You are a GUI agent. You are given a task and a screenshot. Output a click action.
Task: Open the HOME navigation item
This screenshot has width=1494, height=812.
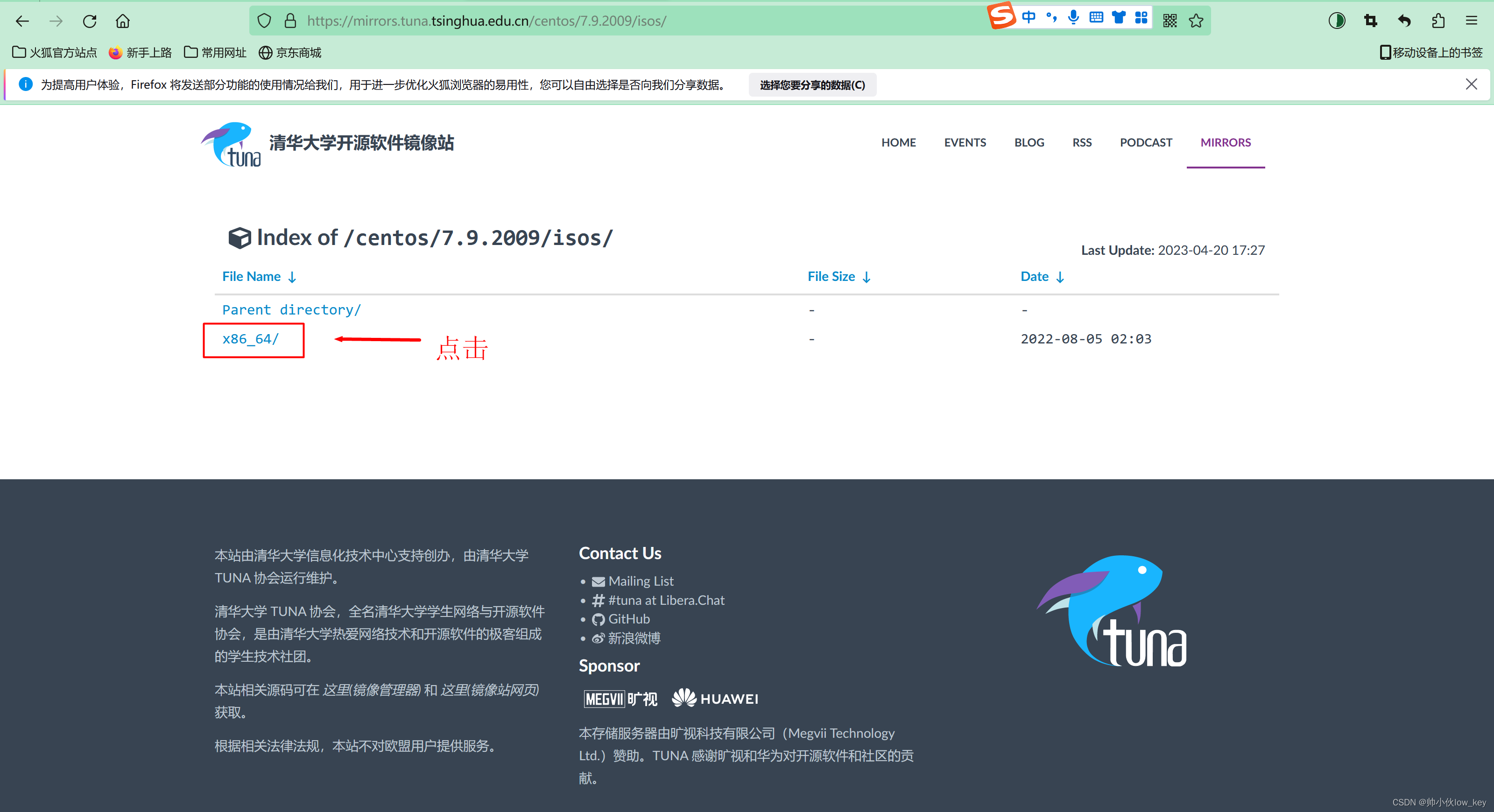click(898, 143)
